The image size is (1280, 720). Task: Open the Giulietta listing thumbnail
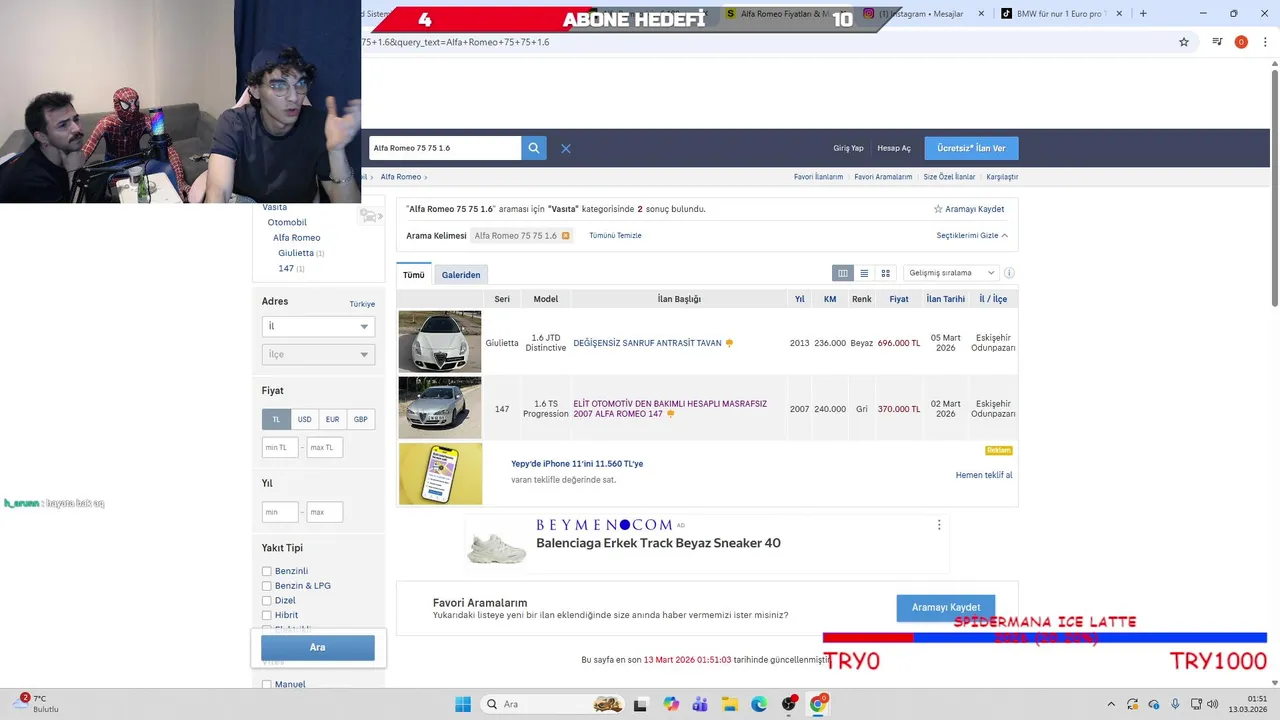[x=440, y=341]
